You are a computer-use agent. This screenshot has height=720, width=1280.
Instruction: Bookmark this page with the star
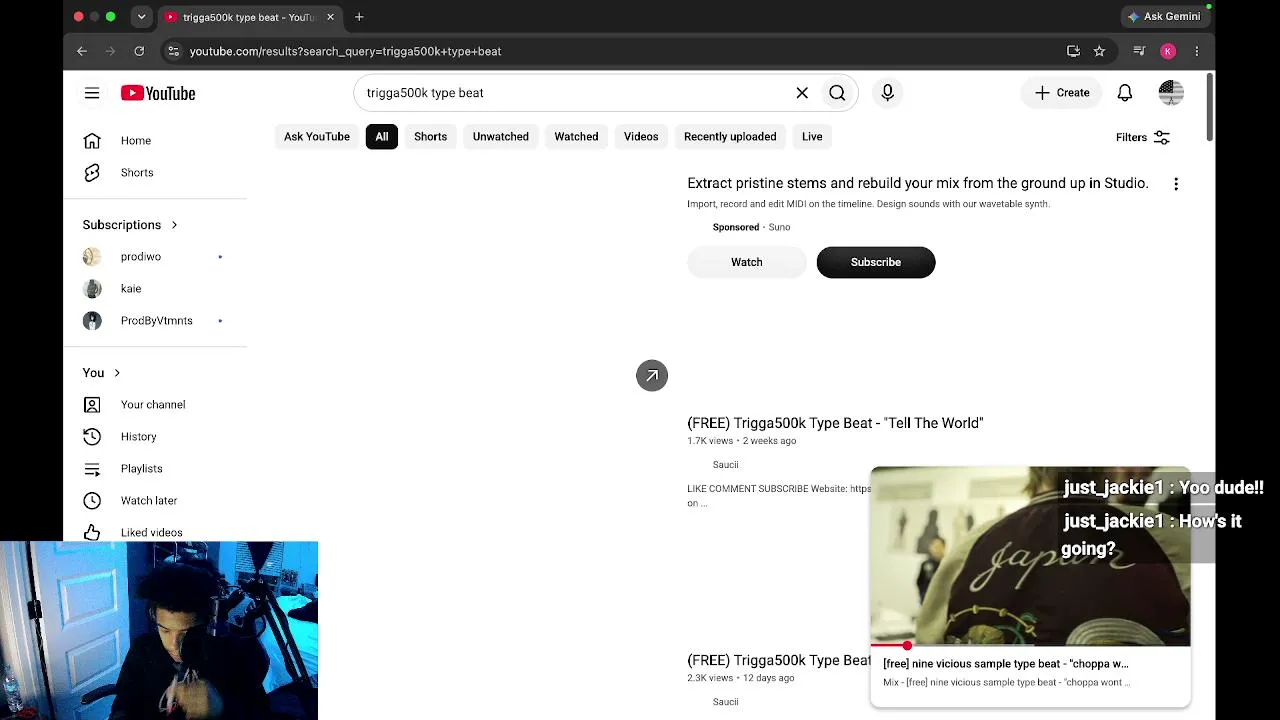[x=1099, y=51]
